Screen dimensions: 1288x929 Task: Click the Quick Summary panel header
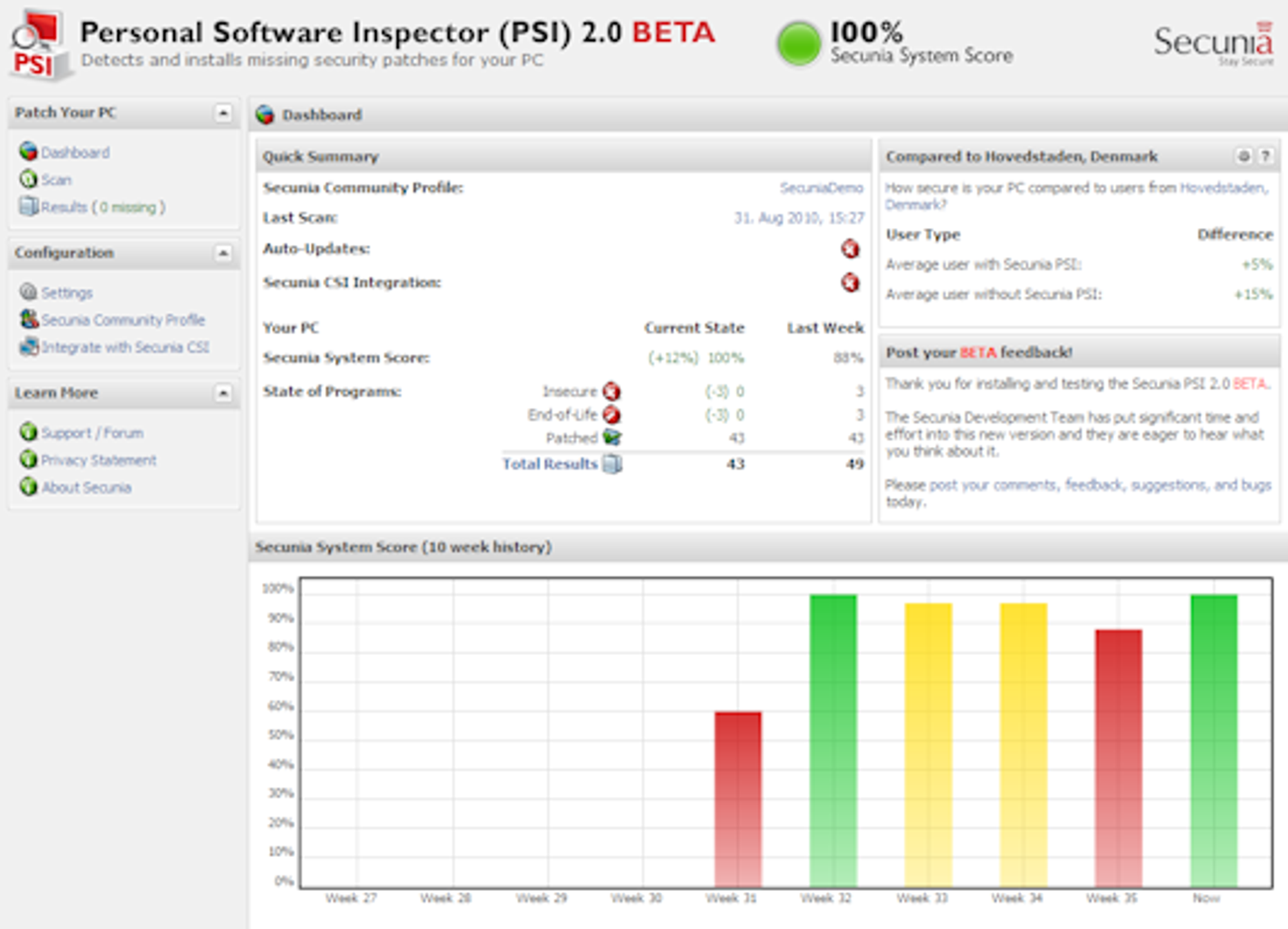pyautogui.click(x=563, y=156)
